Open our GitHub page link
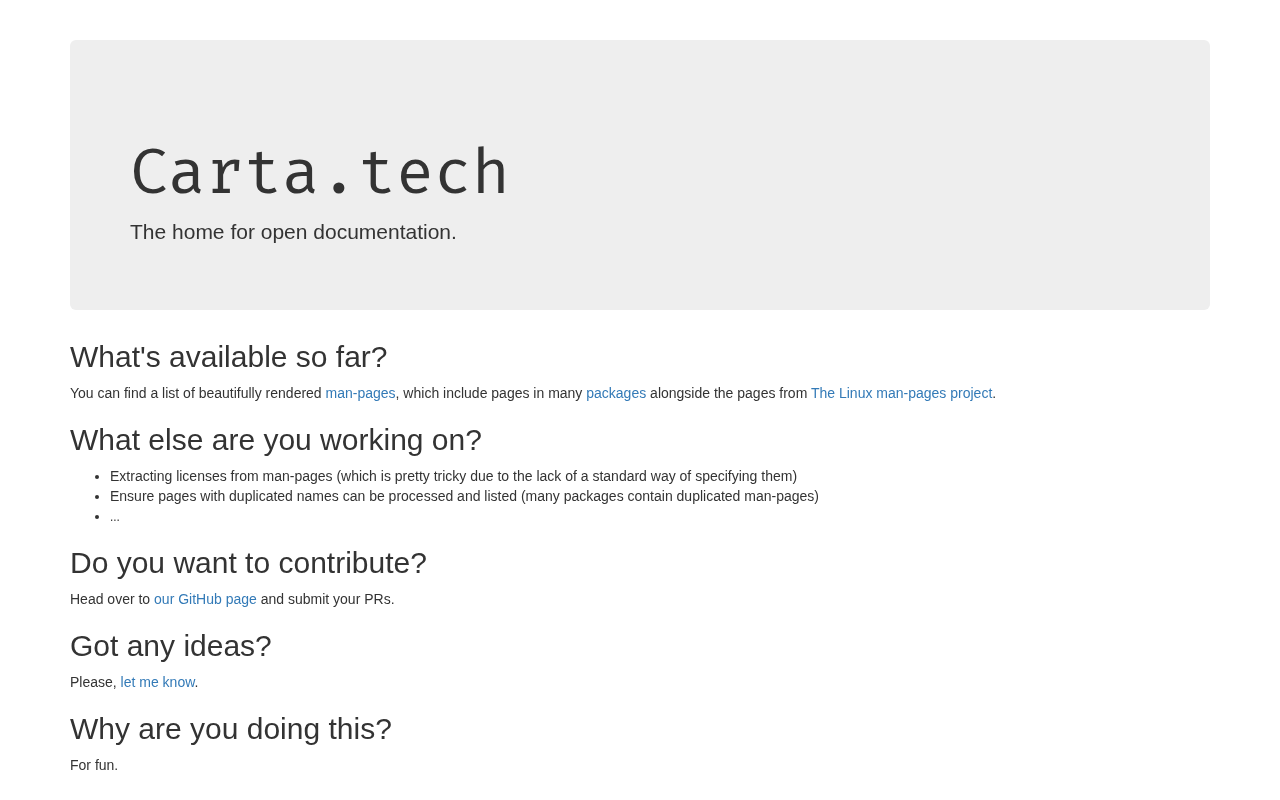Image resolution: width=1280 pixels, height=800 pixels. [x=205, y=599]
